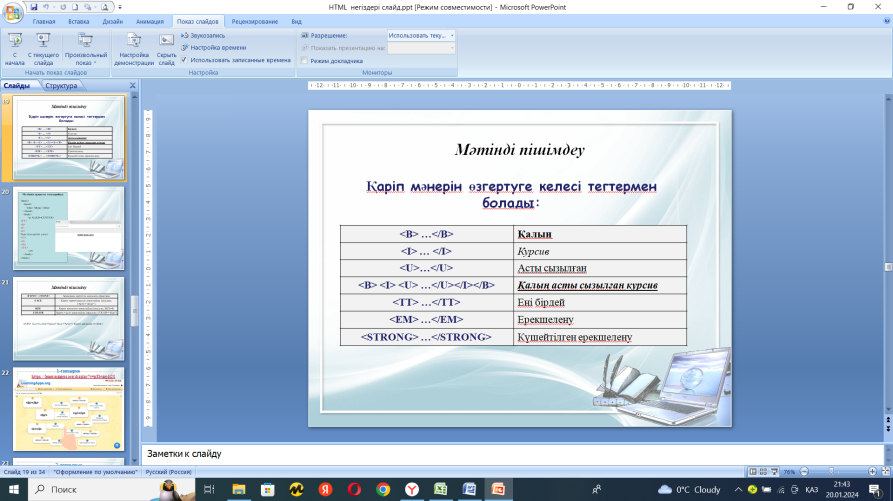Click Звукозапись record narration
Viewport: 893px width, 501px height.
[203, 35]
